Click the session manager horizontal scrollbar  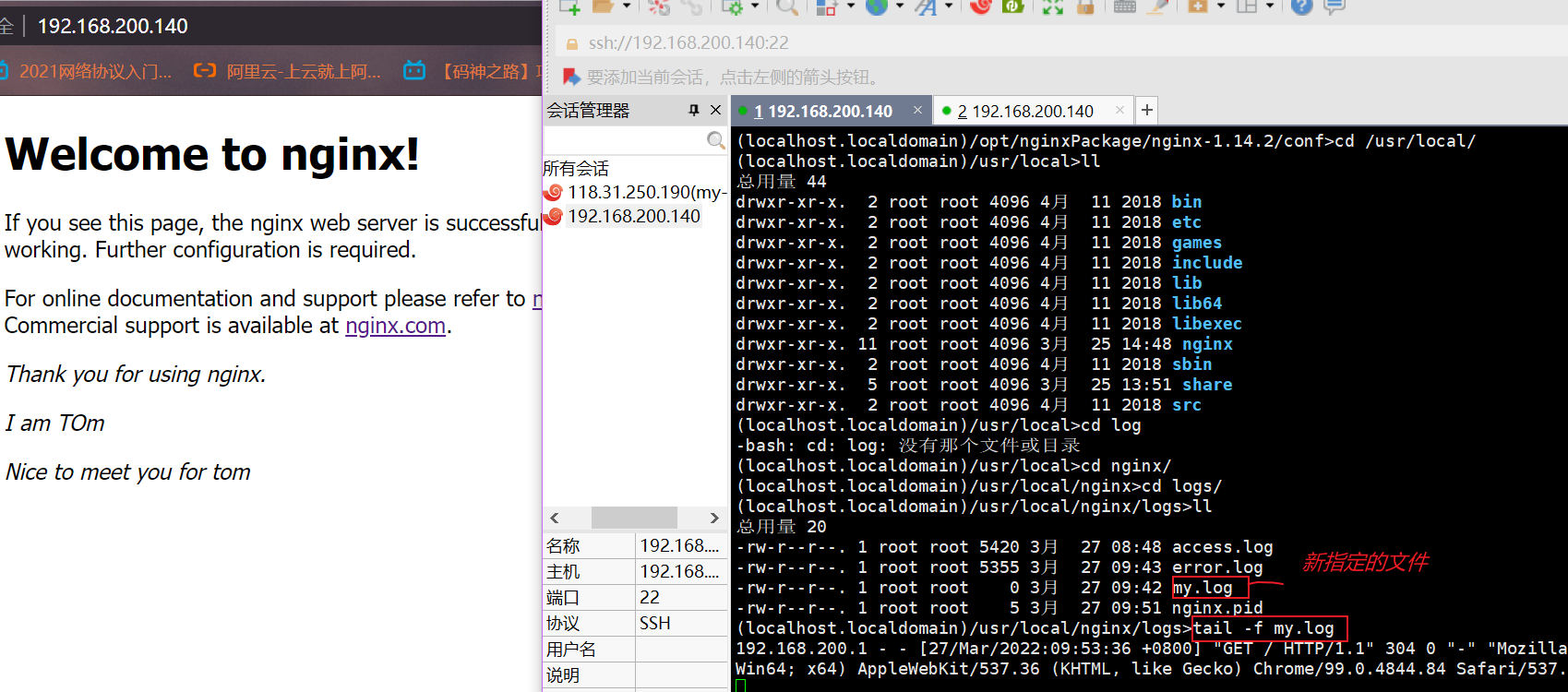point(633,518)
